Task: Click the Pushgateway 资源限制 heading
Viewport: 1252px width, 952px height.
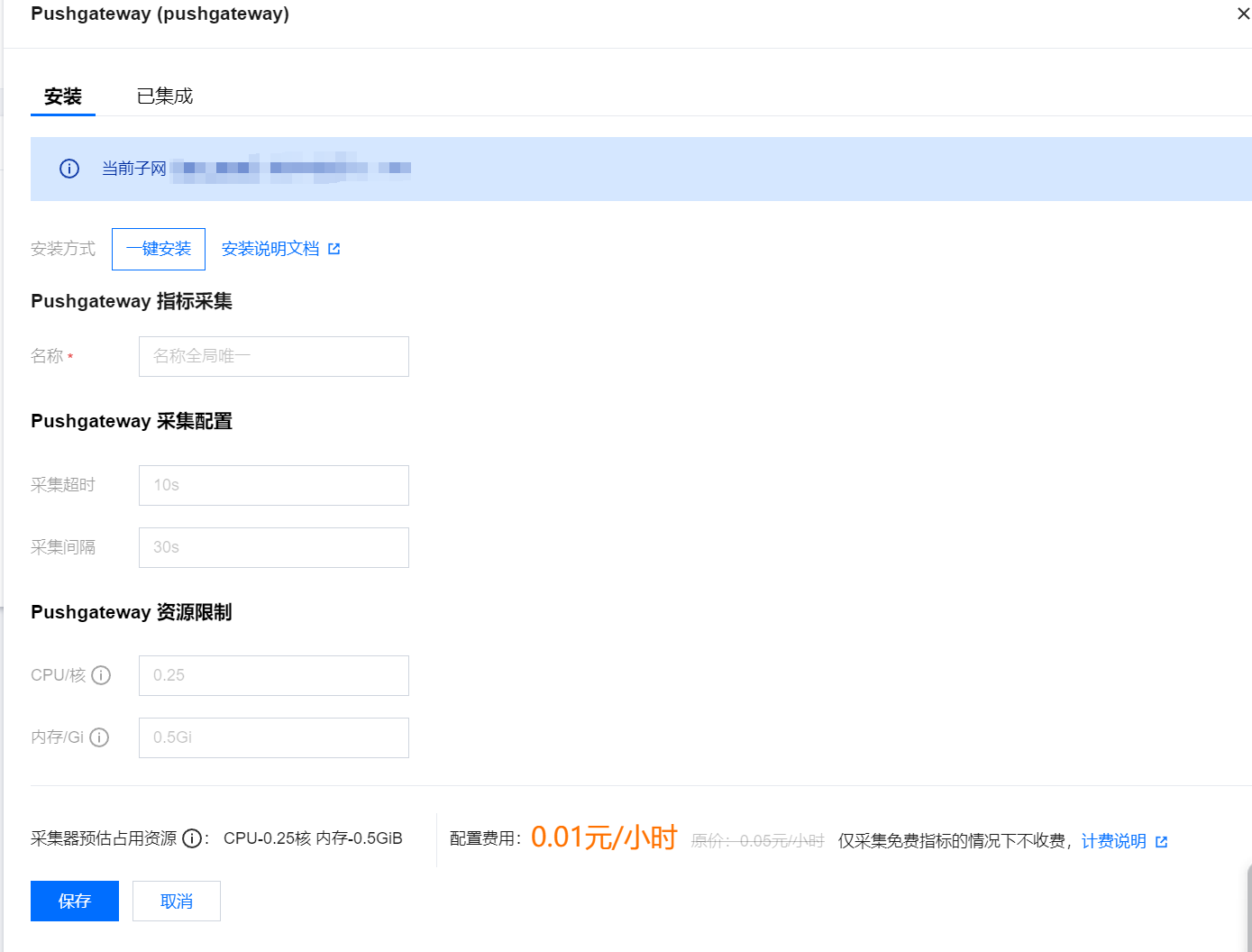Action: coord(132,612)
